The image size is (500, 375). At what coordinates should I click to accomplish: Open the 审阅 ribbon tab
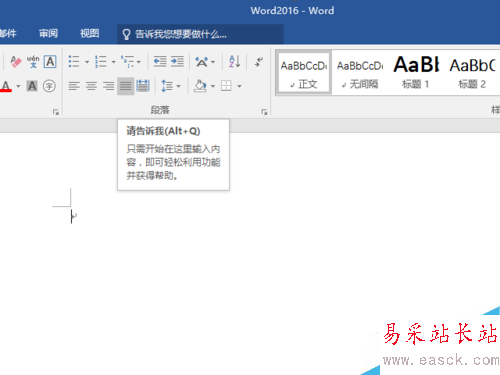[x=48, y=33]
